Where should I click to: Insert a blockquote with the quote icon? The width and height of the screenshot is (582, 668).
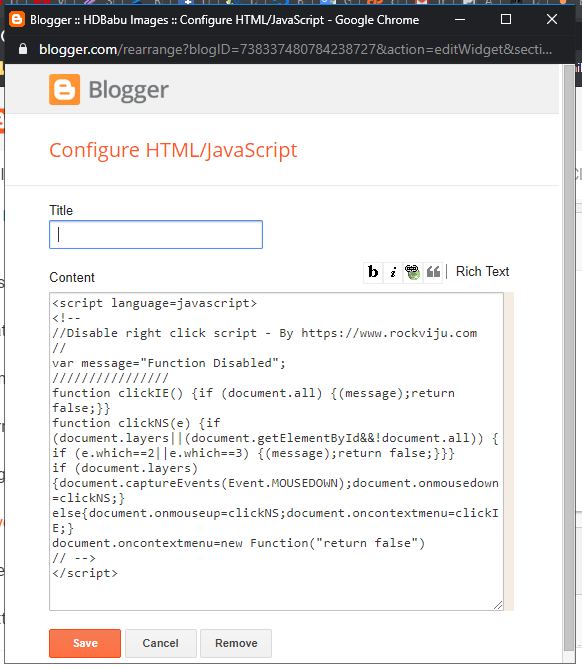433,272
